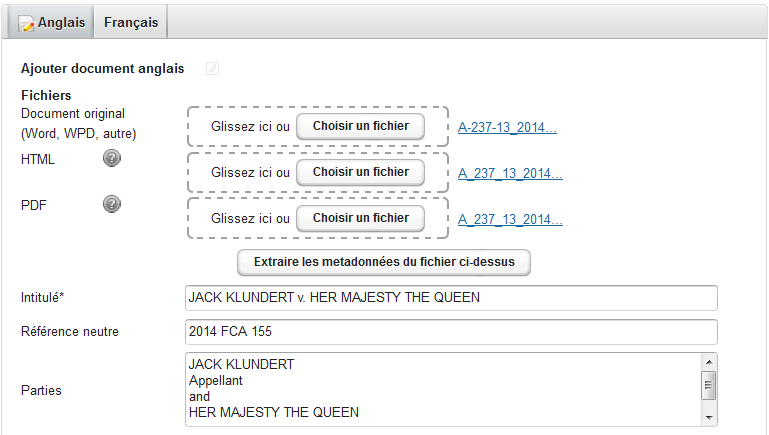769x435 pixels.
Task: Toggle the Ajouter document anglais checkbox
Action: tap(212, 68)
